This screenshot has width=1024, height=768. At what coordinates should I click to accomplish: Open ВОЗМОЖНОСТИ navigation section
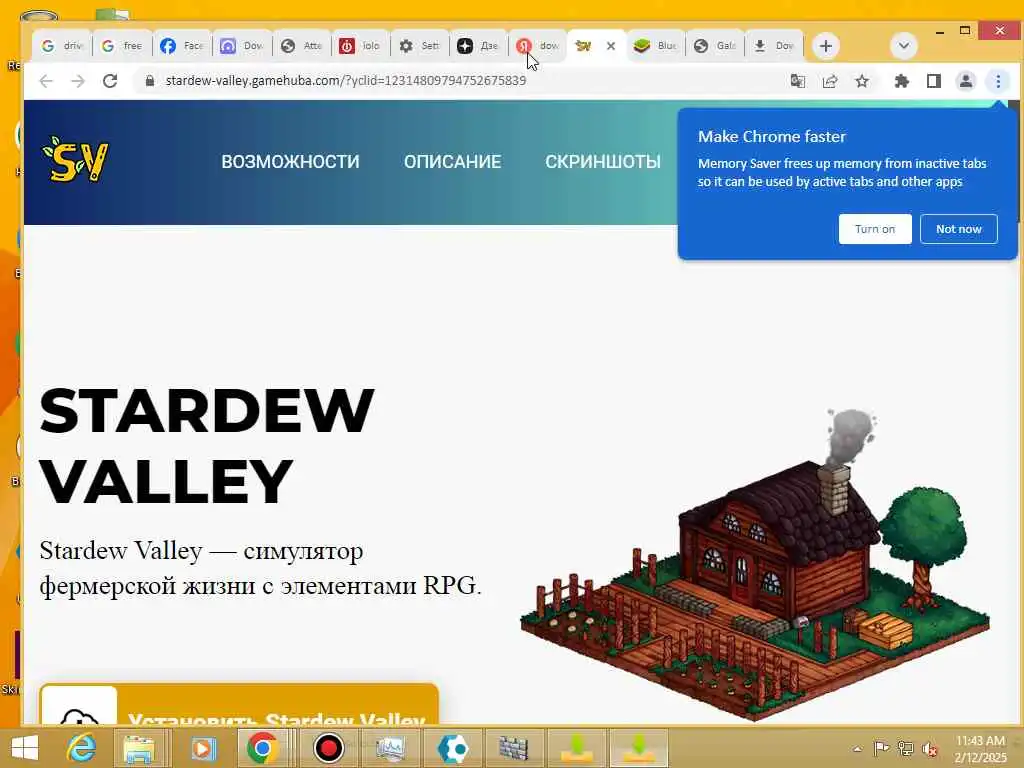pyautogui.click(x=290, y=162)
